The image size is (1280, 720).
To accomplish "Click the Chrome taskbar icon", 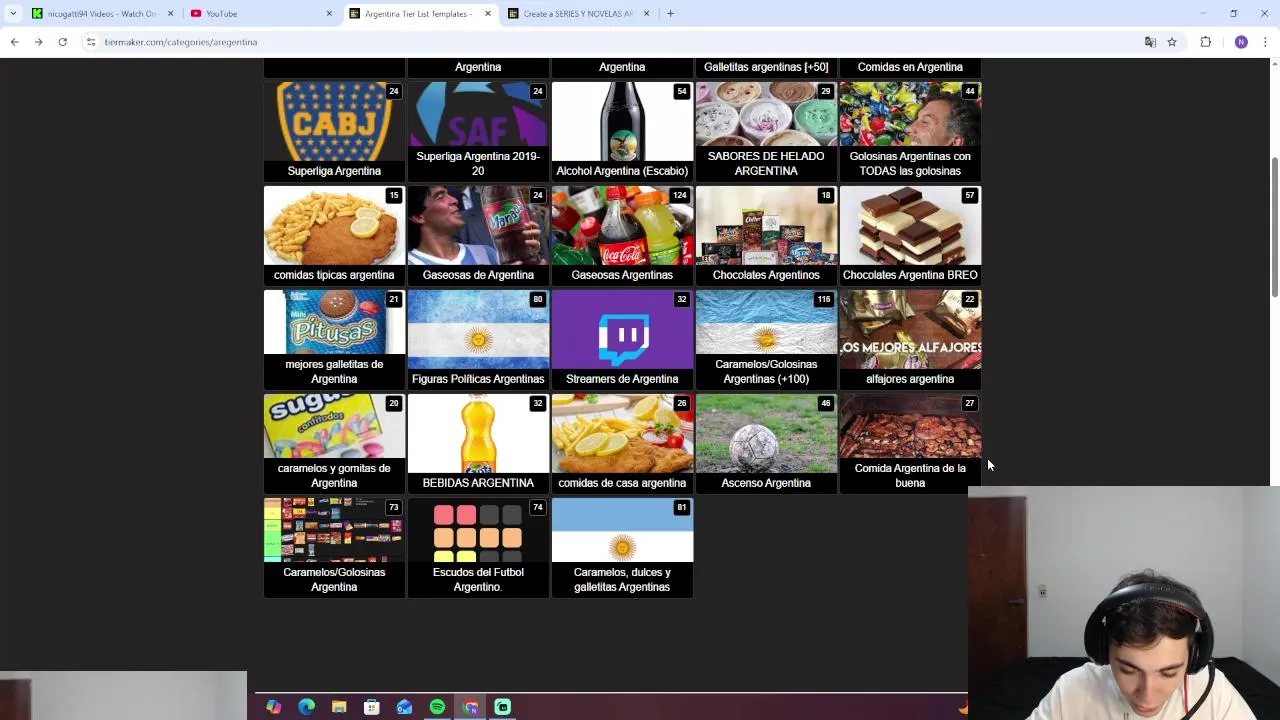I will tap(470, 707).
